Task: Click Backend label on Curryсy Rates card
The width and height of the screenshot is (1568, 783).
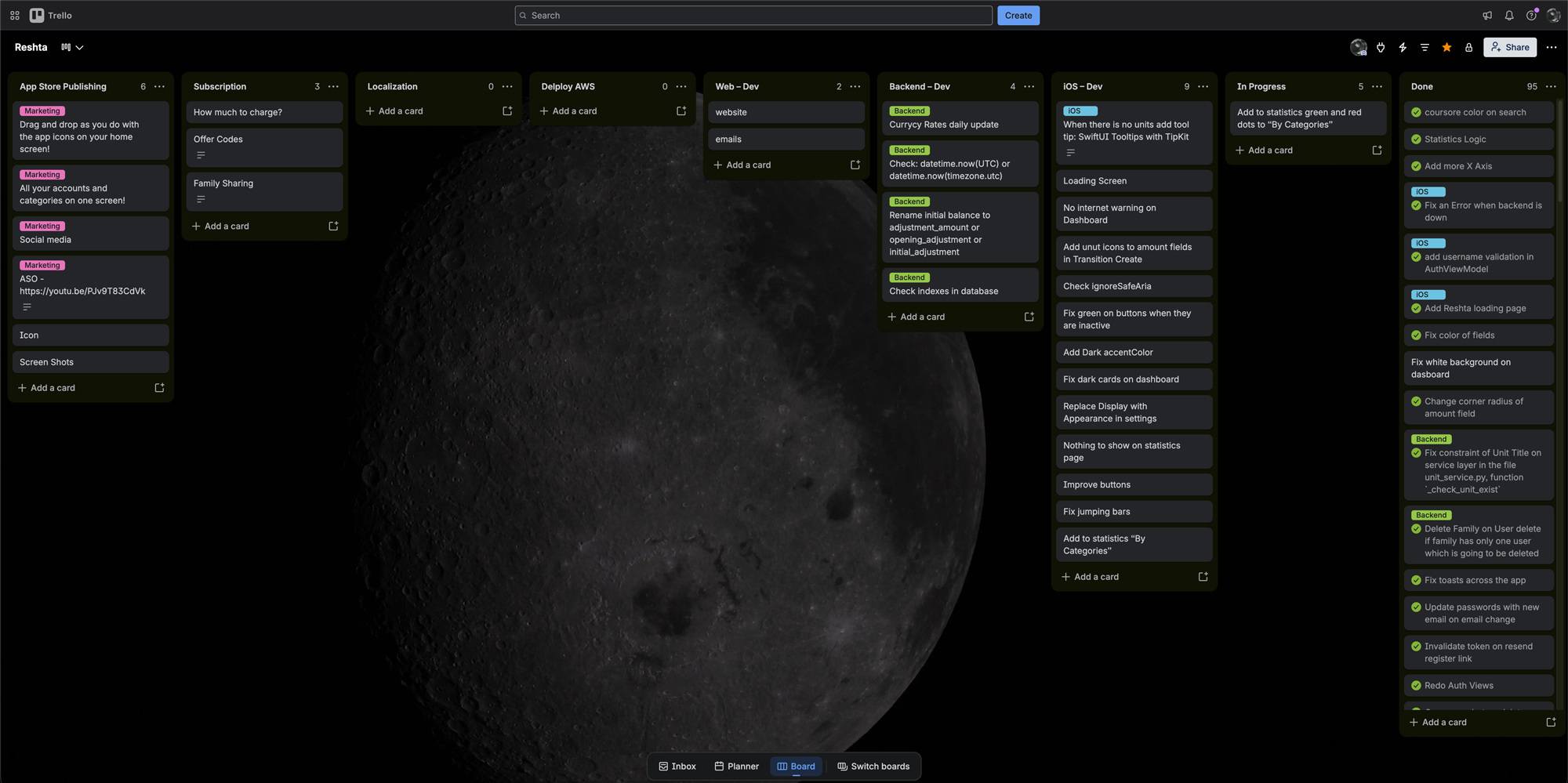Action: pos(909,111)
